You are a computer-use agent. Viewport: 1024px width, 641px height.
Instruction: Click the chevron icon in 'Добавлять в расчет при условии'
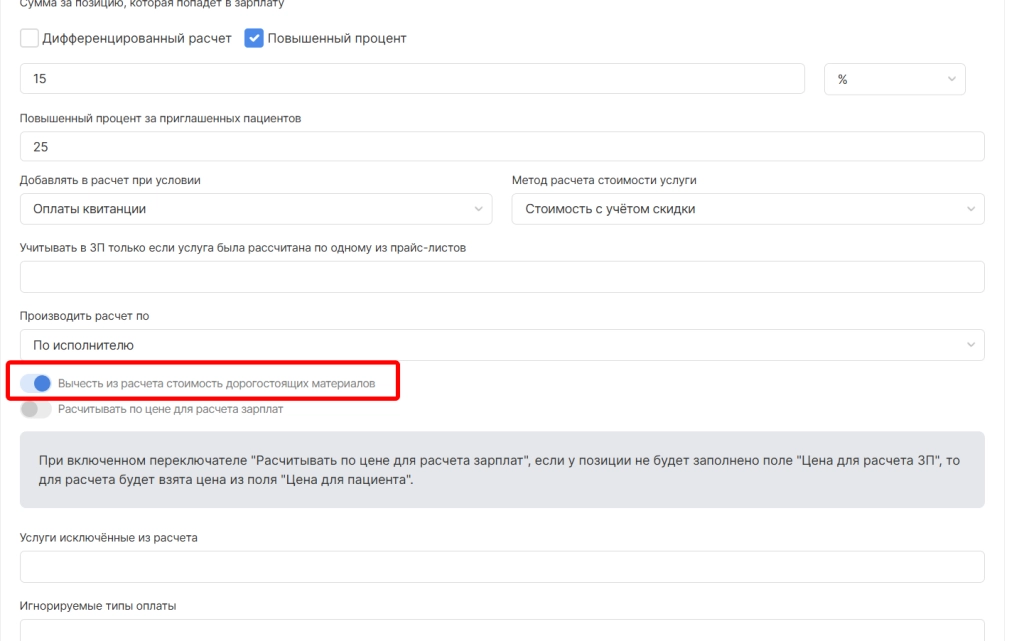coord(477,209)
